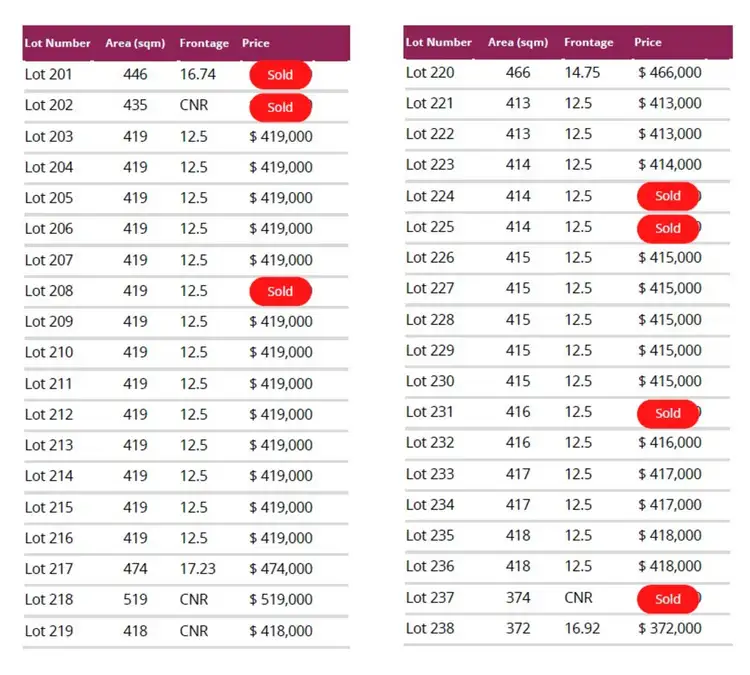
Task: Click the Sold badge for Lot 237
Action: pyautogui.click(x=667, y=599)
